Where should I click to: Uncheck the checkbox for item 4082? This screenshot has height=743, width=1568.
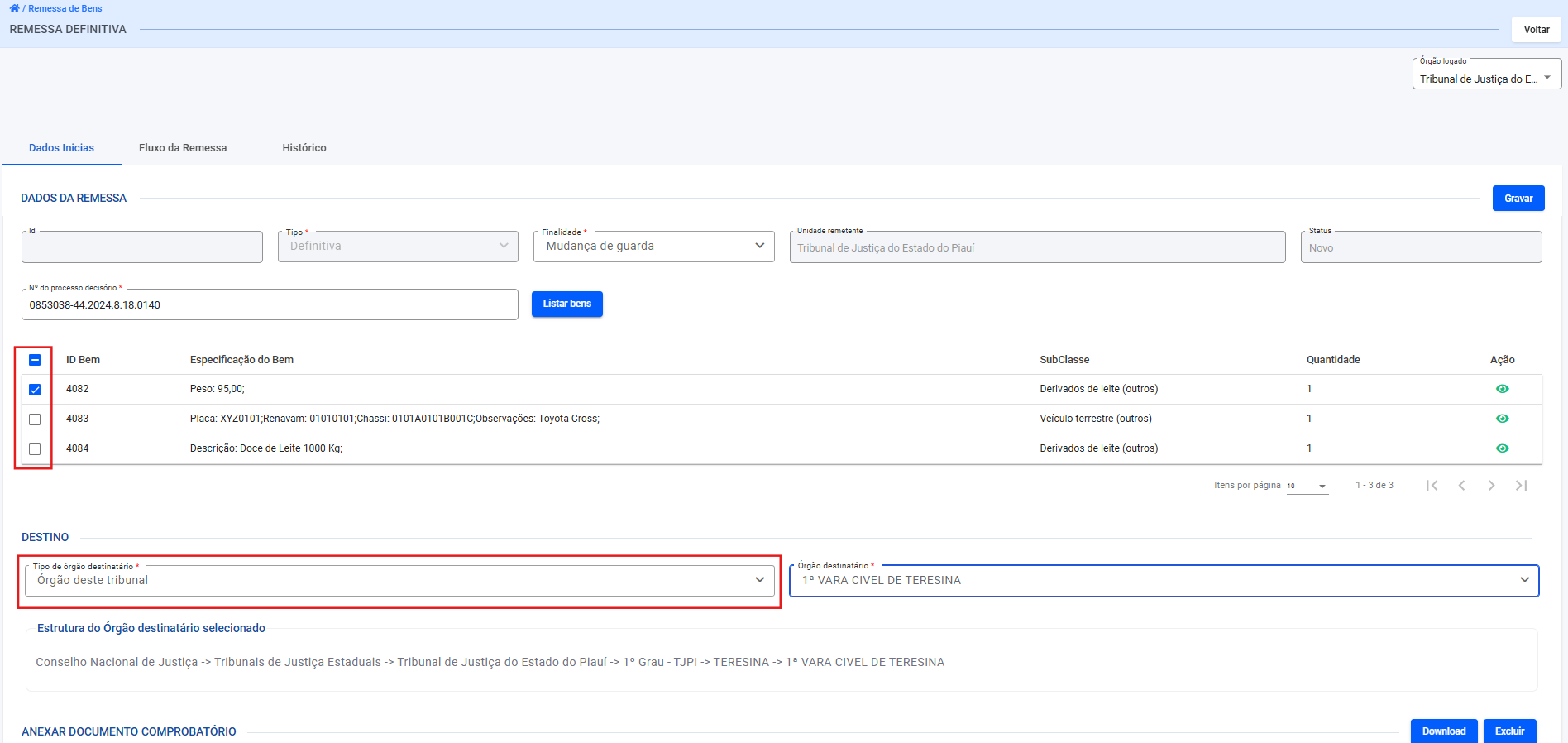point(35,390)
